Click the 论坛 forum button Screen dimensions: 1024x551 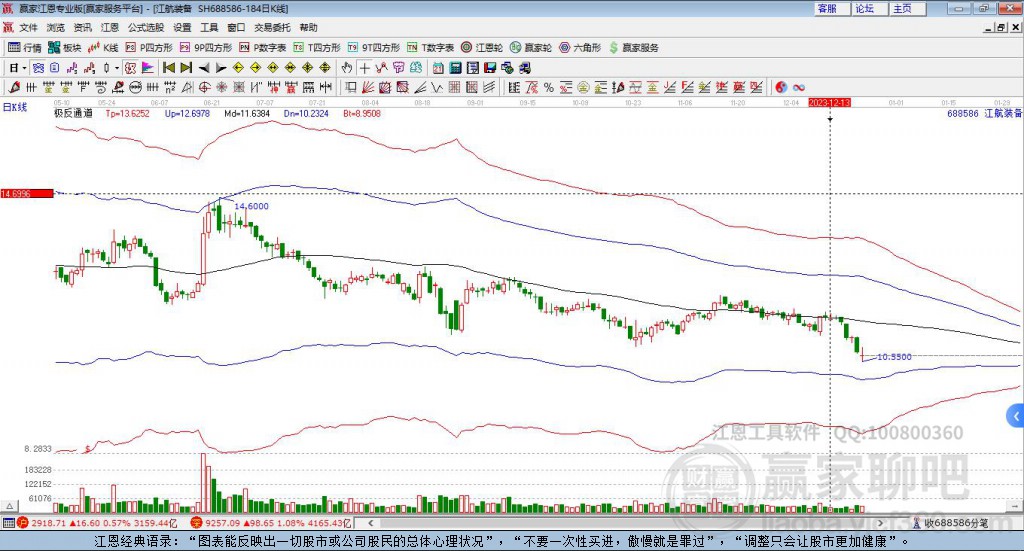click(x=867, y=8)
